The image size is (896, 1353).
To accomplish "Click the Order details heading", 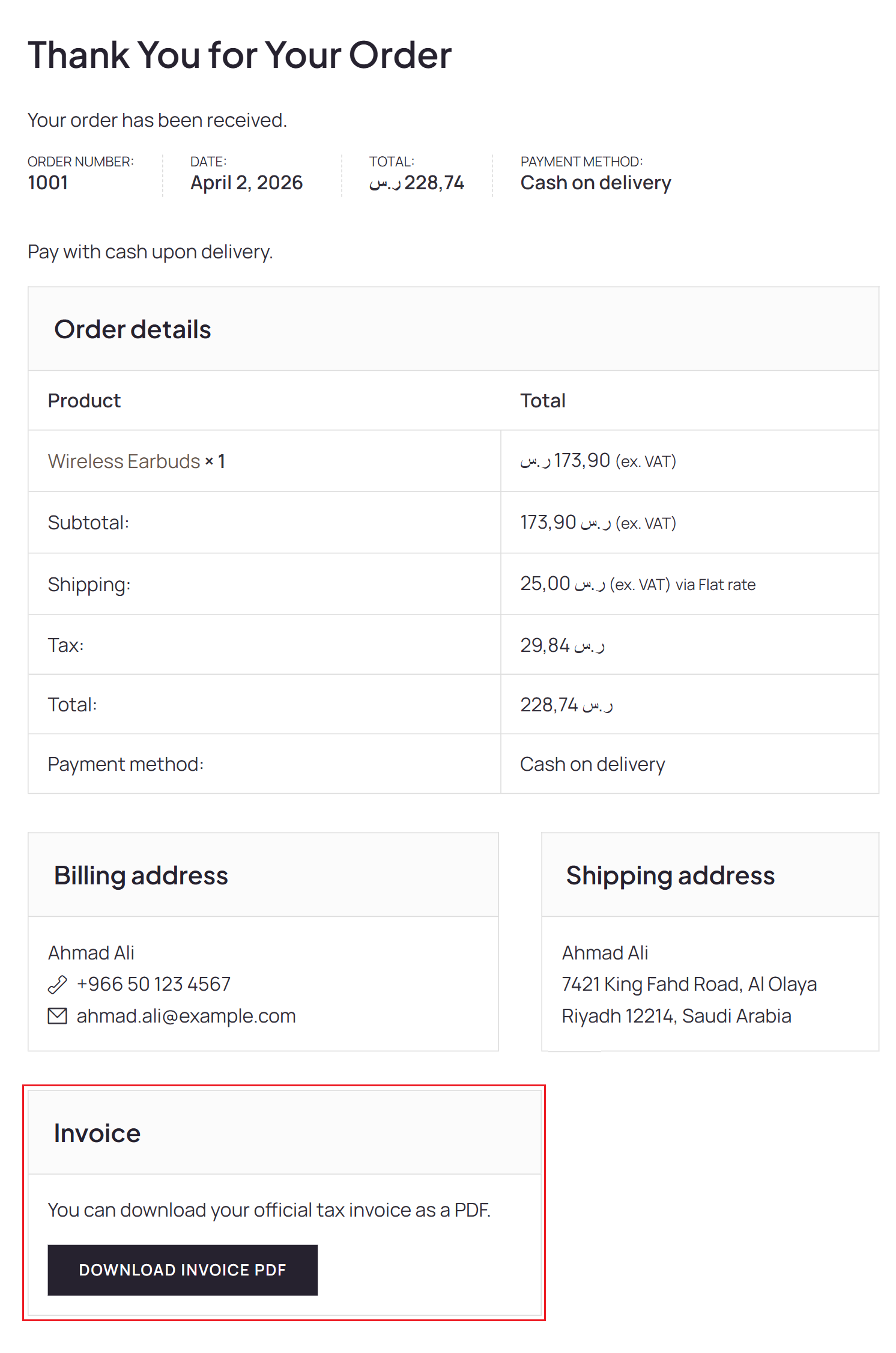I will [x=133, y=330].
